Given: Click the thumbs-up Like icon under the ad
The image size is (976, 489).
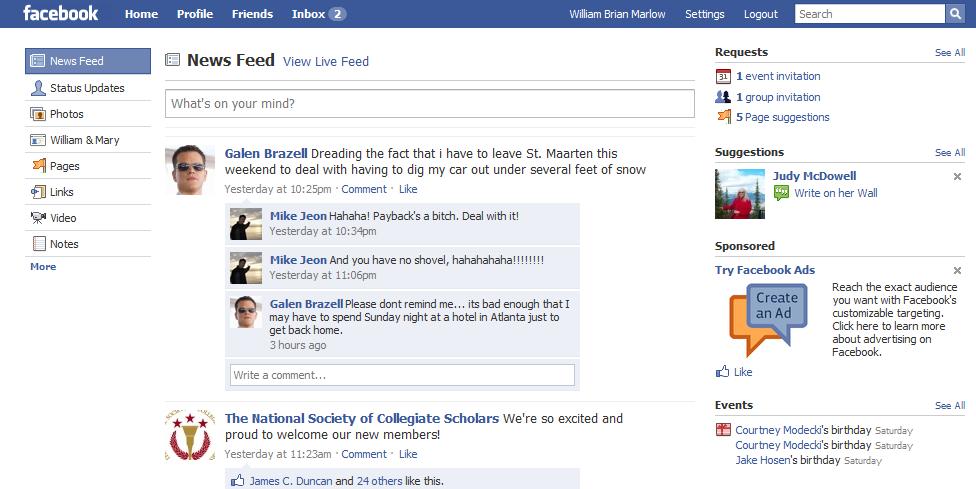Looking at the screenshot, I should 723,372.
